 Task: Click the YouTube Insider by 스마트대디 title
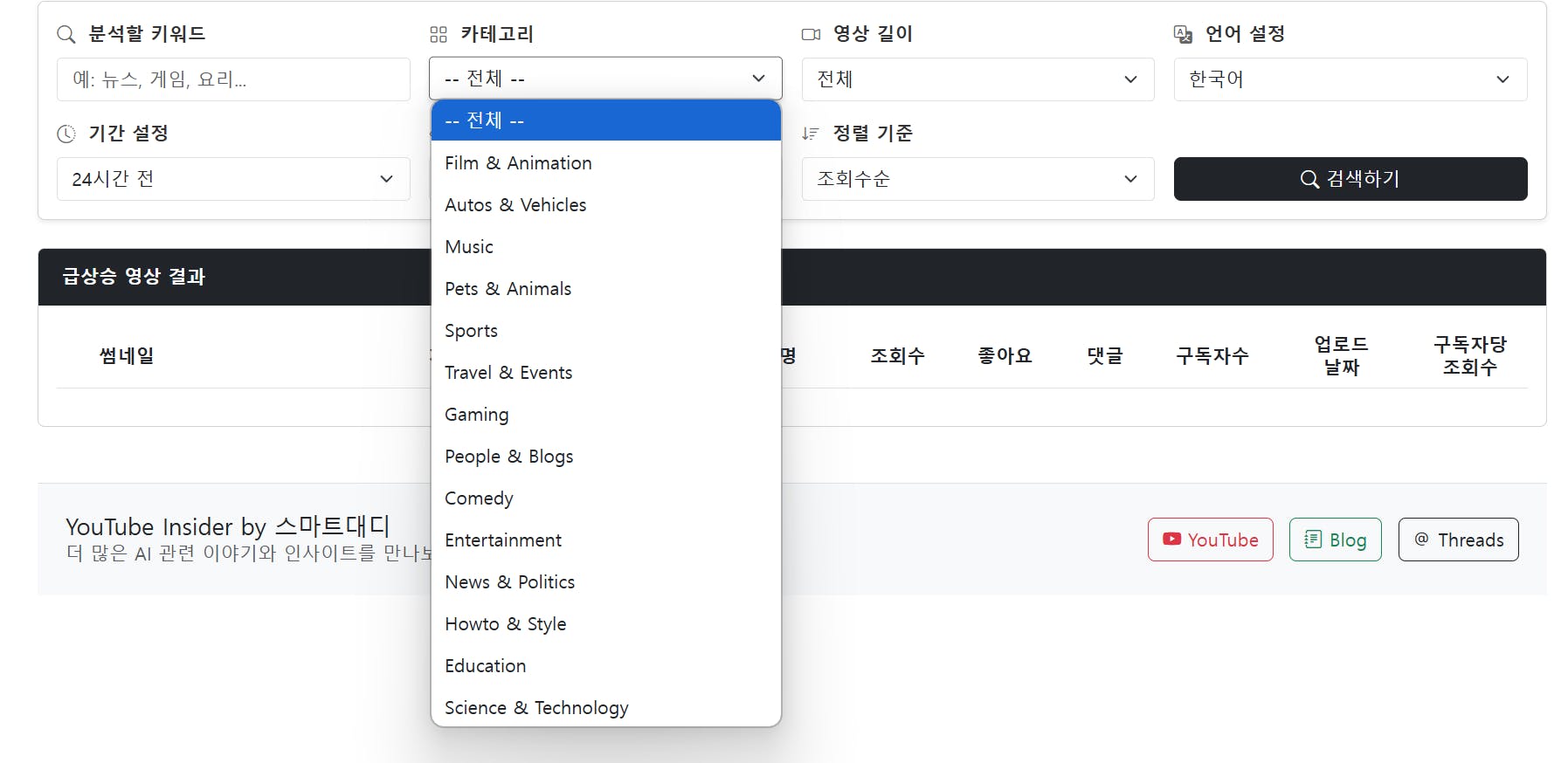click(228, 526)
